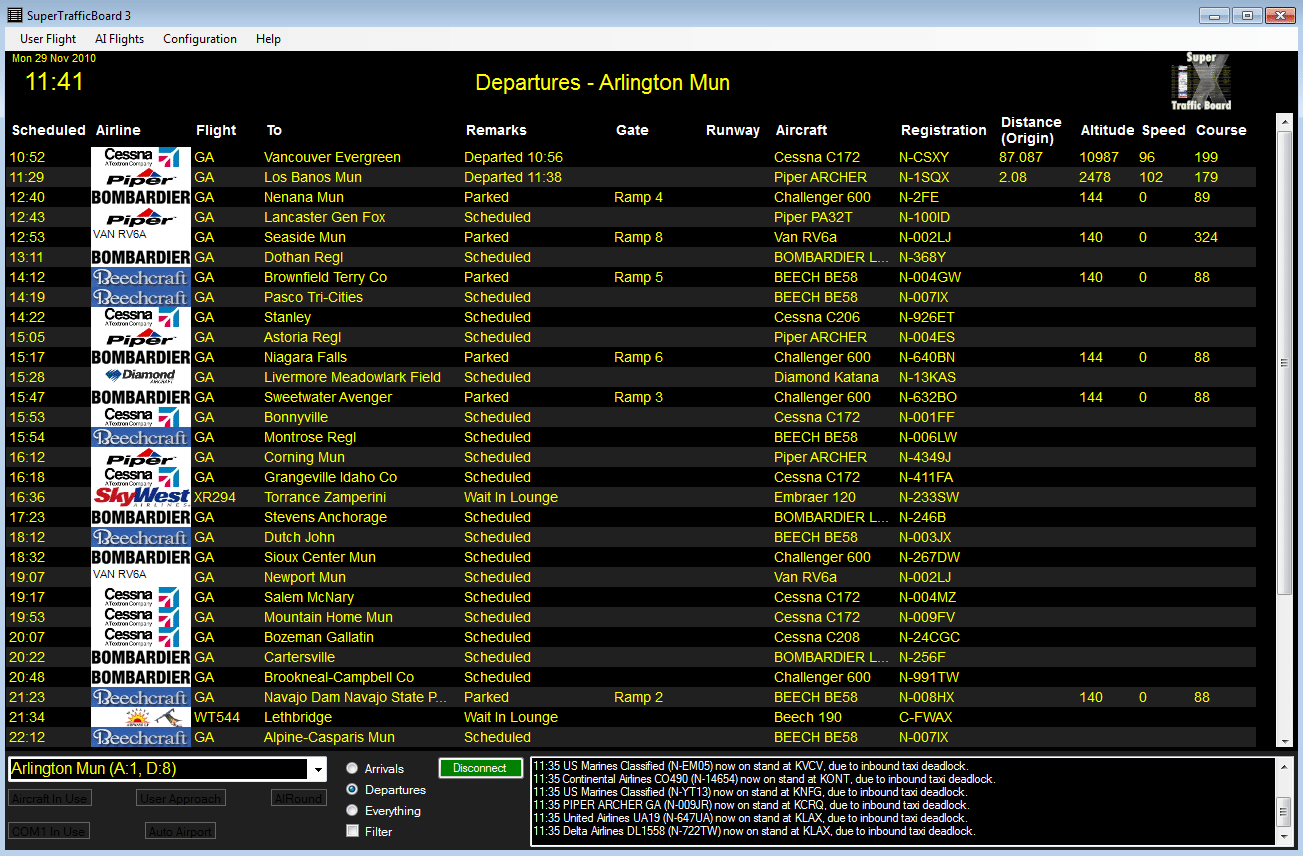
Task: Click the SkyWest airline logo
Action: tap(141, 497)
